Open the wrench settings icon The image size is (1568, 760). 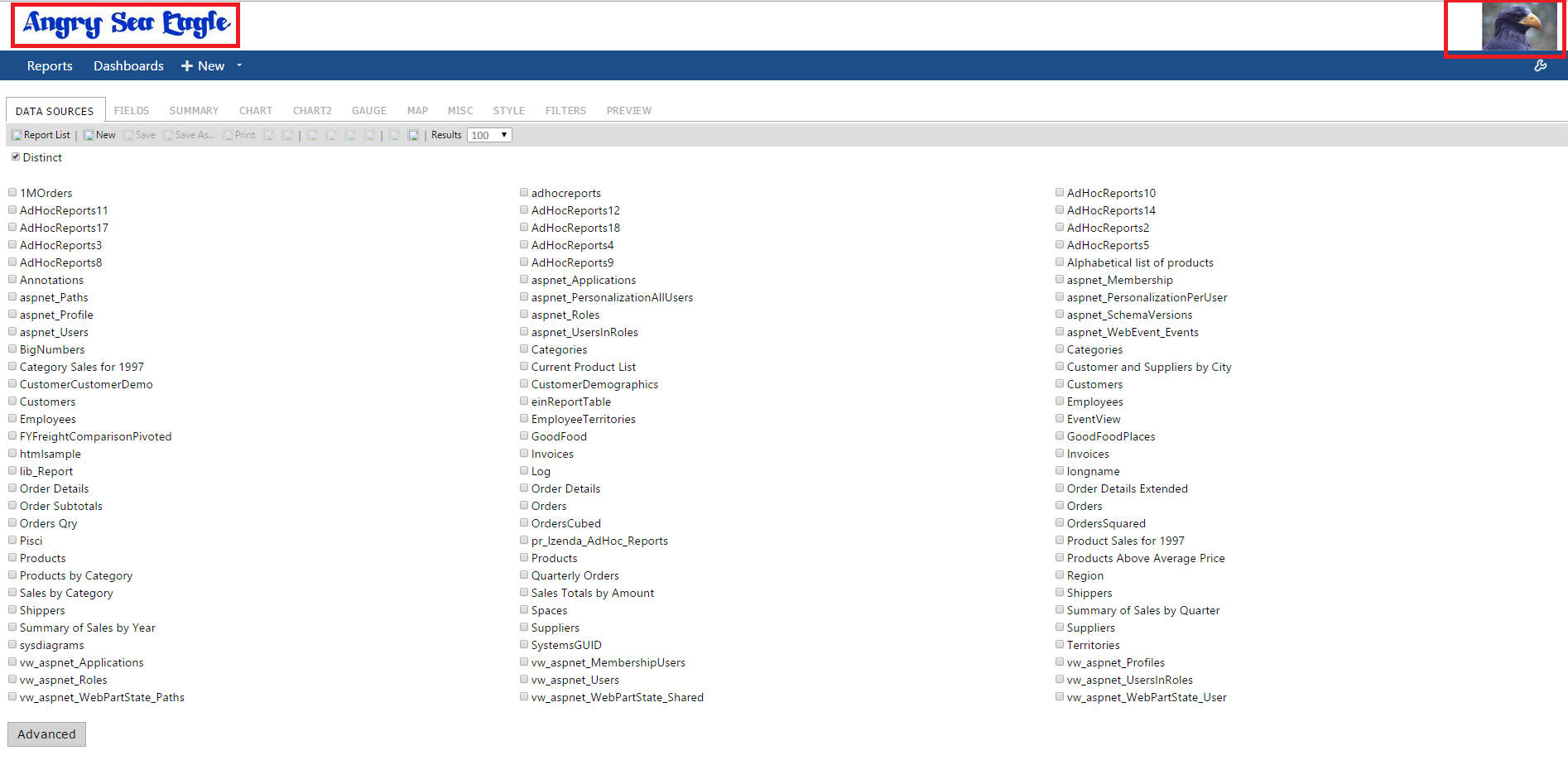[x=1541, y=65]
